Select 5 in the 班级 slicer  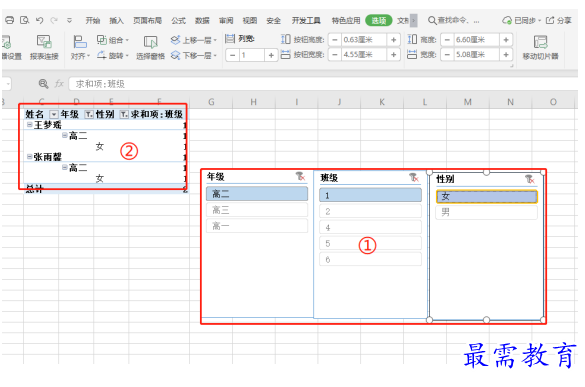370,243
